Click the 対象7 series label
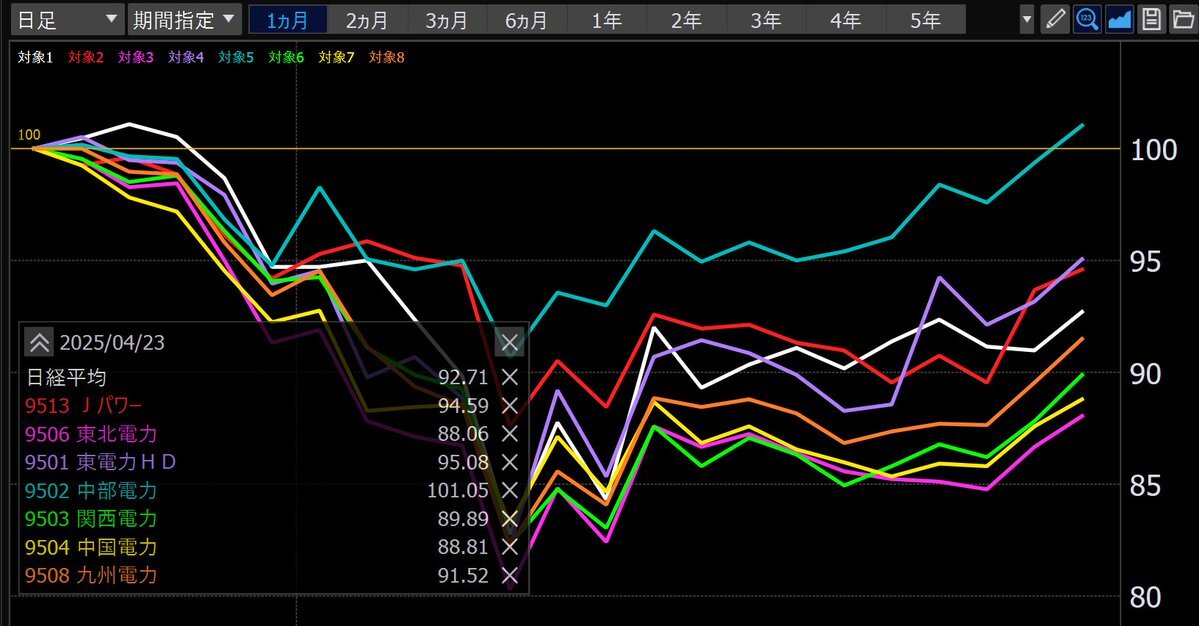Image resolution: width=1199 pixels, height=626 pixels. pos(336,57)
